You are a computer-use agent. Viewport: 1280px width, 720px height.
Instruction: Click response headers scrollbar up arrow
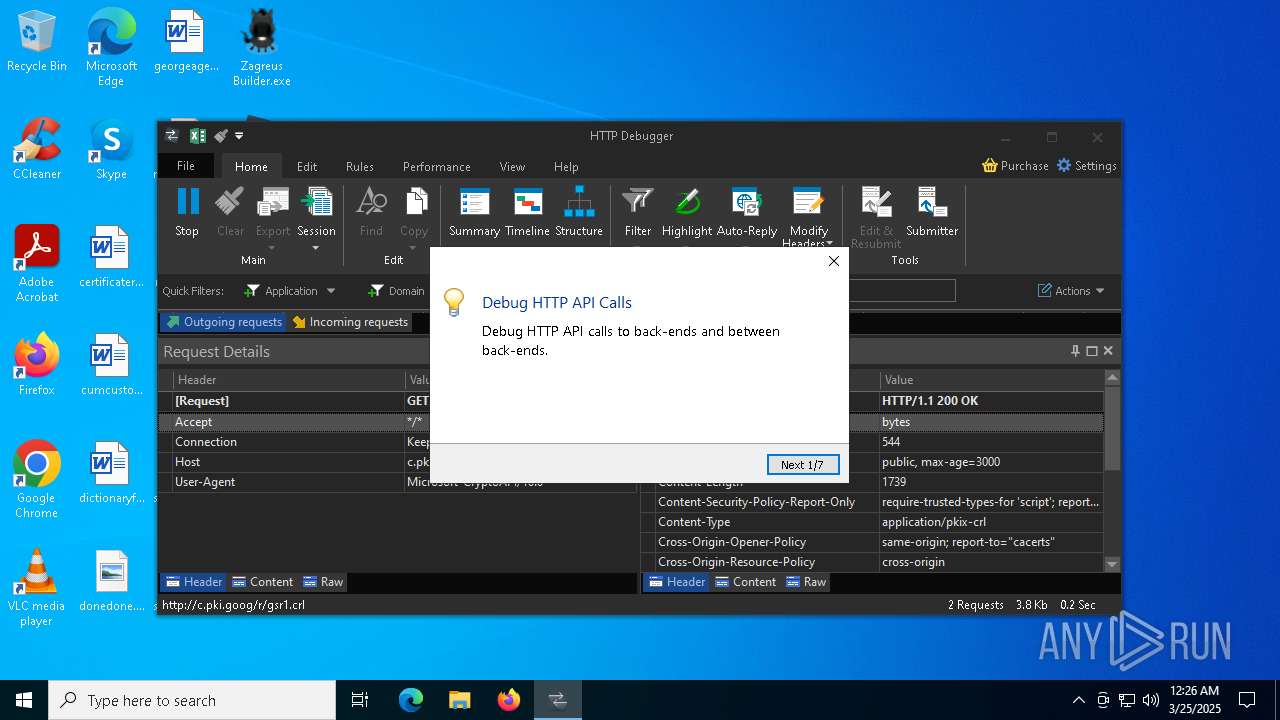click(x=1112, y=378)
